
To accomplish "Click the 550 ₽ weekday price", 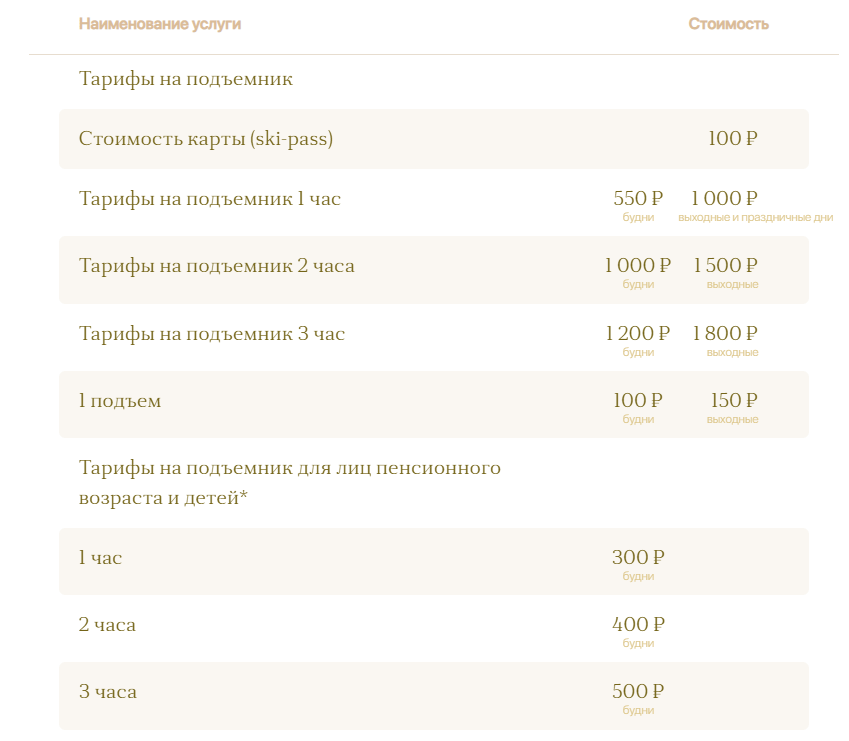I will click(x=638, y=199).
